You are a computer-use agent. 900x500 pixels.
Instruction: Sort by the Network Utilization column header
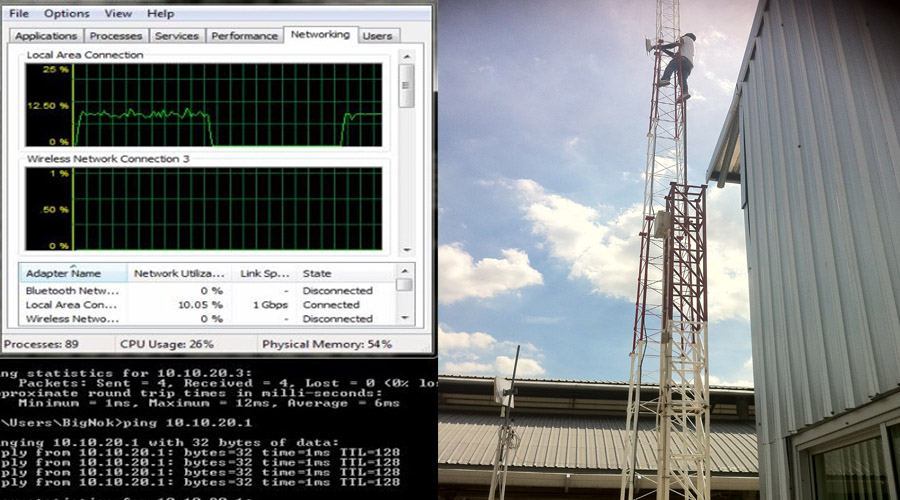180,273
